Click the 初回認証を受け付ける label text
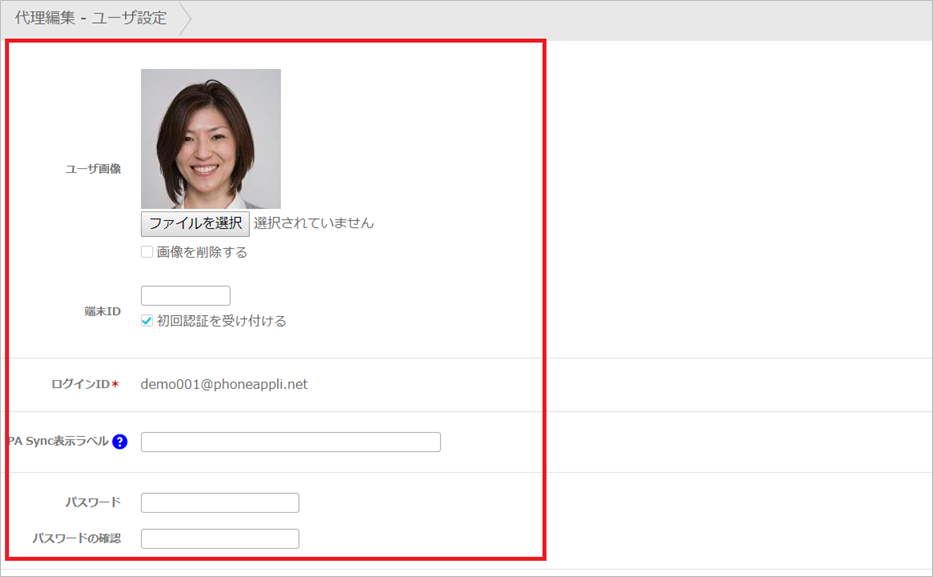 [x=222, y=321]
